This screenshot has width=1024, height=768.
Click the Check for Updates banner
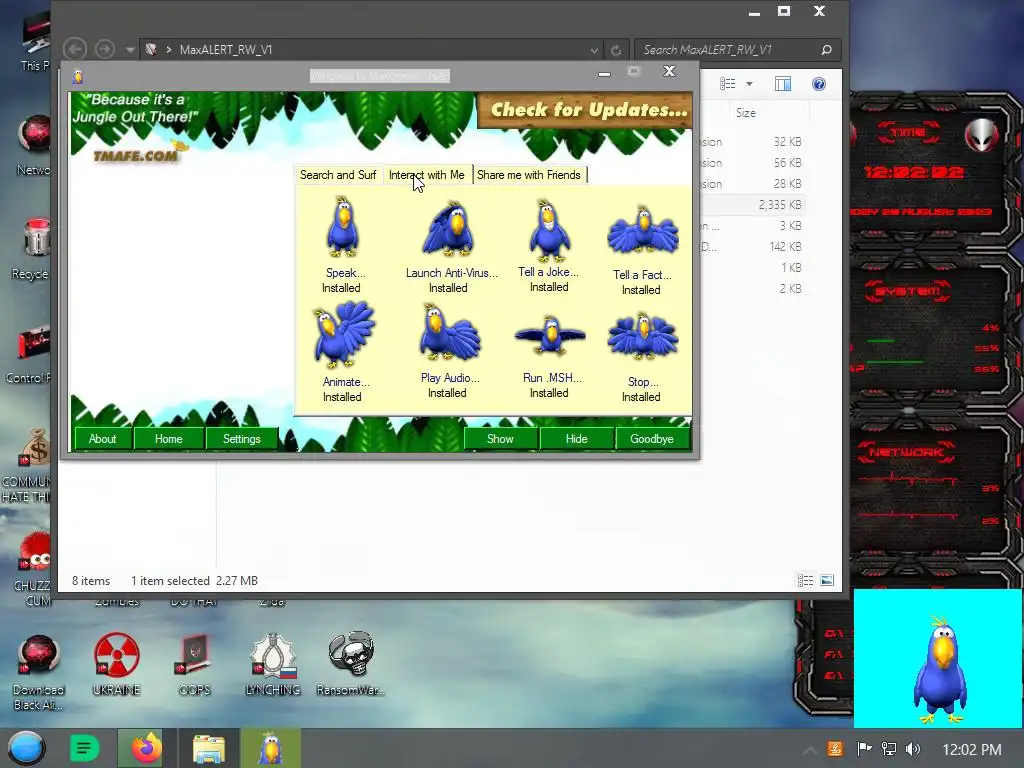pyautogui.click(x=584, y=110)
